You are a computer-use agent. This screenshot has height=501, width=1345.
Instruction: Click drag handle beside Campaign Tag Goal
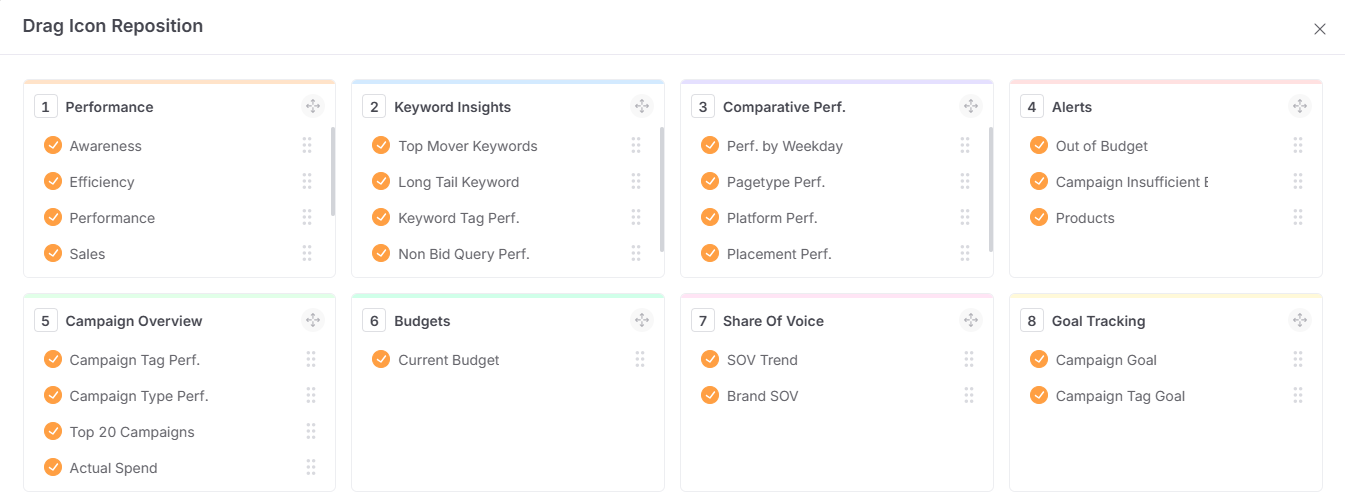(1298, 396)
